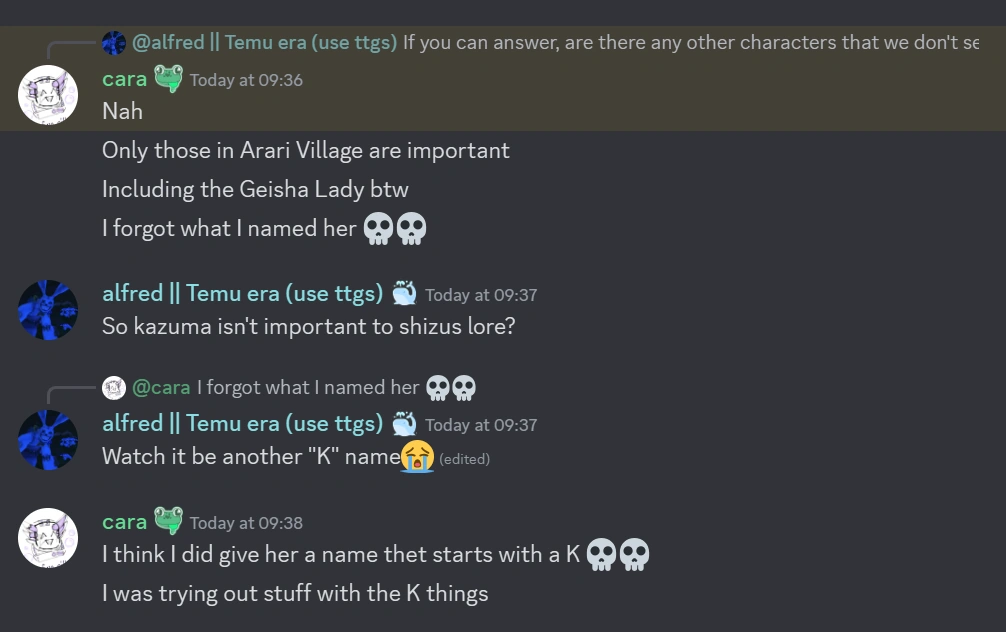Click alfred's username above the kazuma message
1006x632 pixels.
(x=242, y=294)
